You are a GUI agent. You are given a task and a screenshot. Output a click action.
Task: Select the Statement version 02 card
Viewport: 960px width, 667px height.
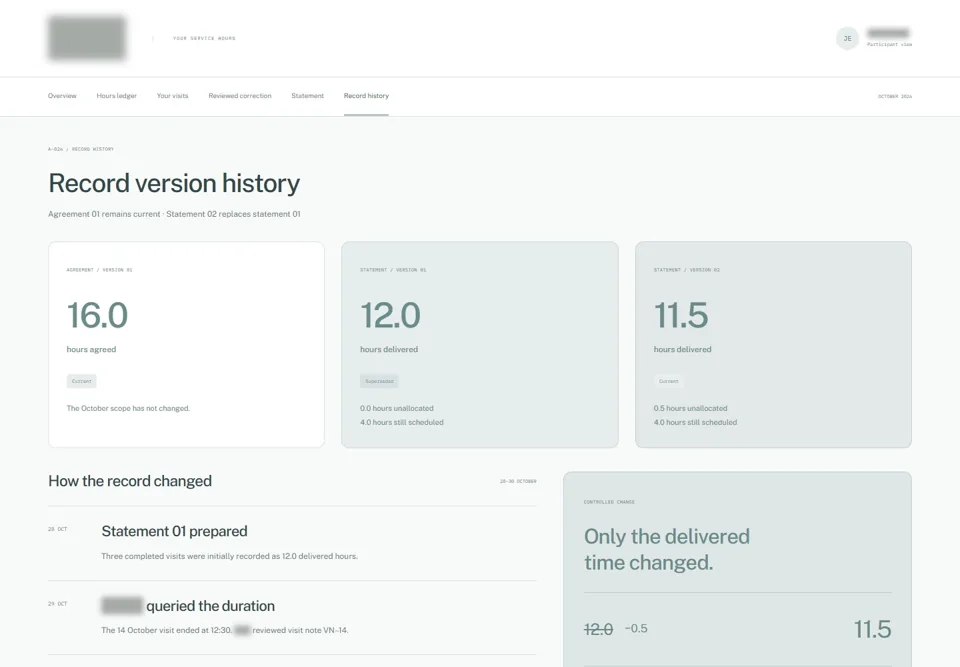pos(773,344)
